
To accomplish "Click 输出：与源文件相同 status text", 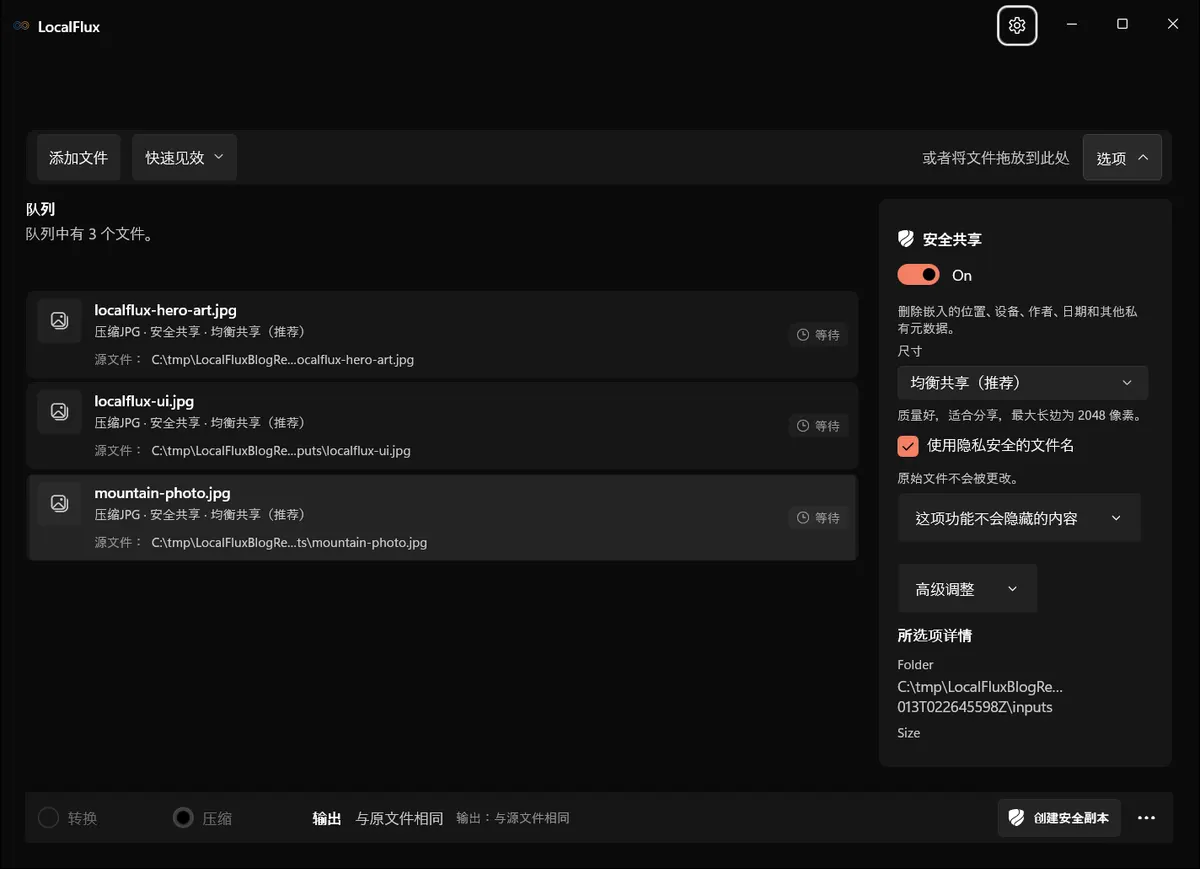I will tap(513, 818).
